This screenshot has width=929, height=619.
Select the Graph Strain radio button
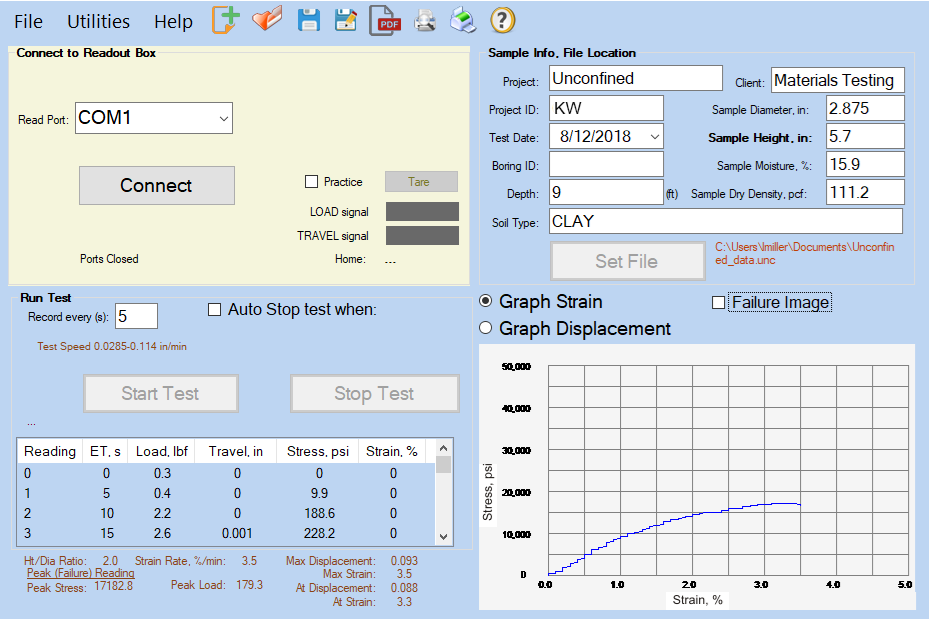485,301
